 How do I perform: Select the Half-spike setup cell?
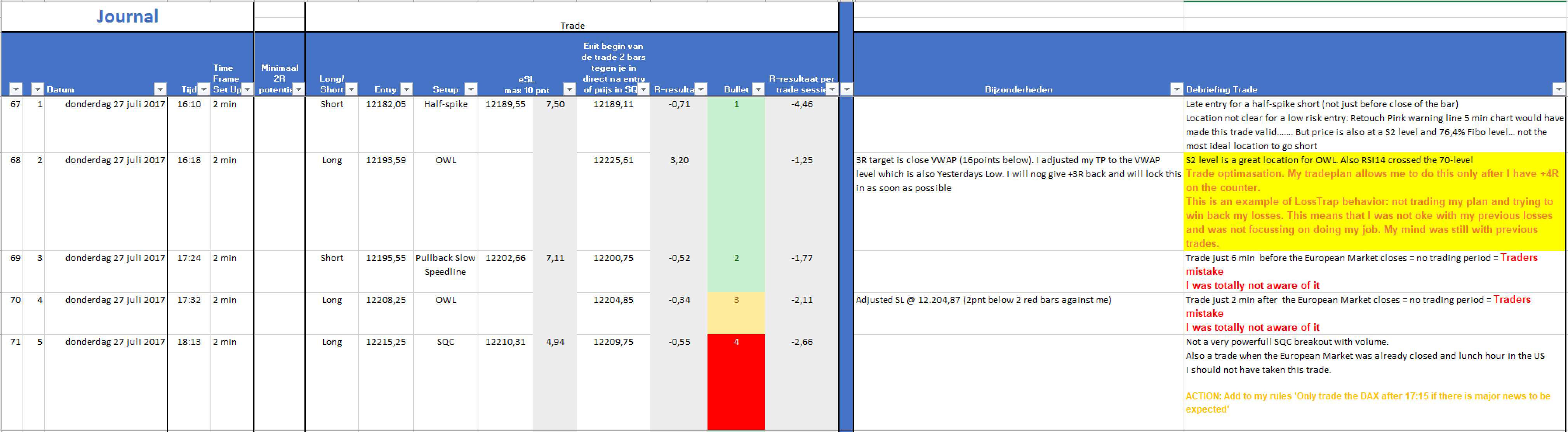click(x=445, y=124)
